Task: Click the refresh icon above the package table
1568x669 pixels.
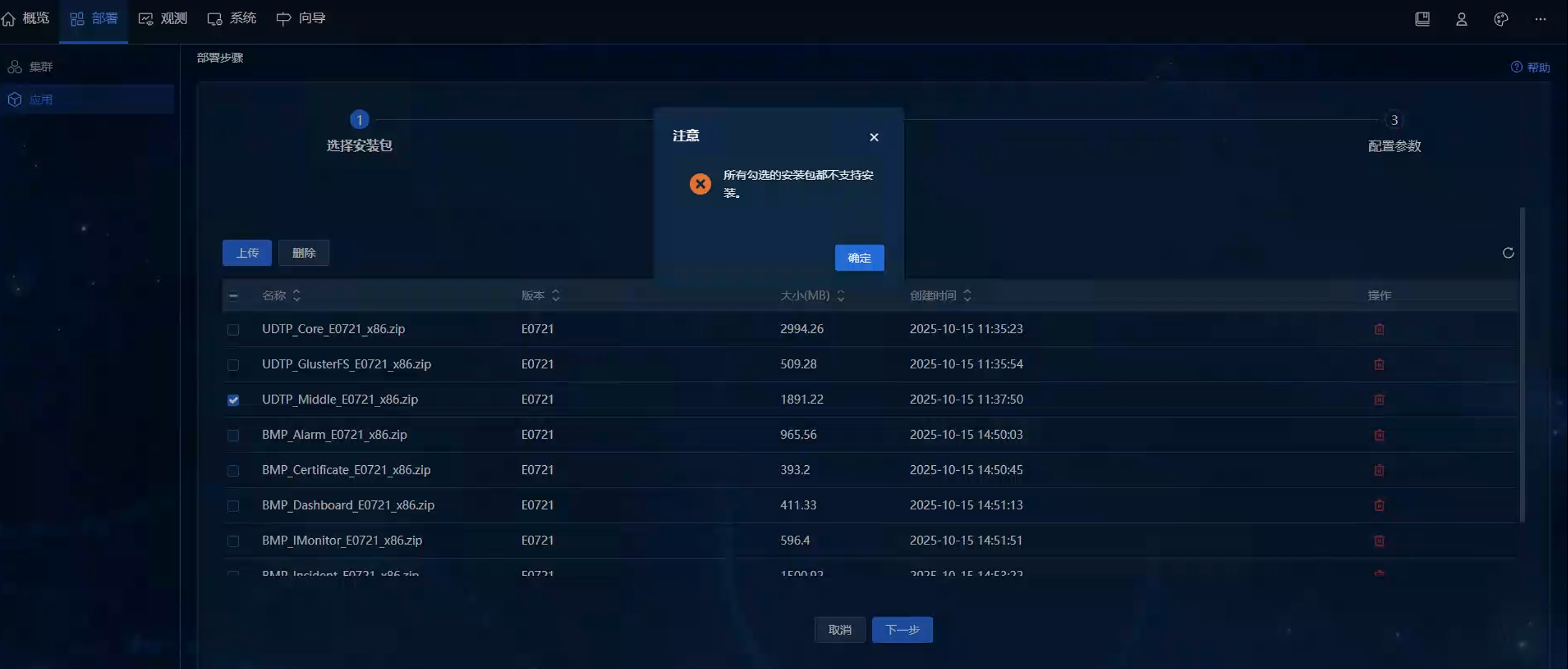Action: click(x=1508, y=253)
